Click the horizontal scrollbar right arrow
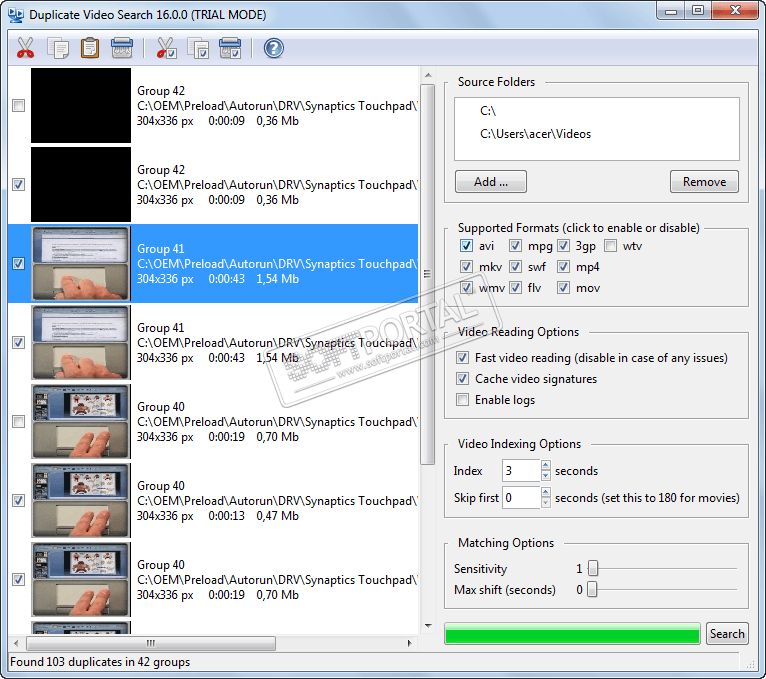 [x=409, y=643]
